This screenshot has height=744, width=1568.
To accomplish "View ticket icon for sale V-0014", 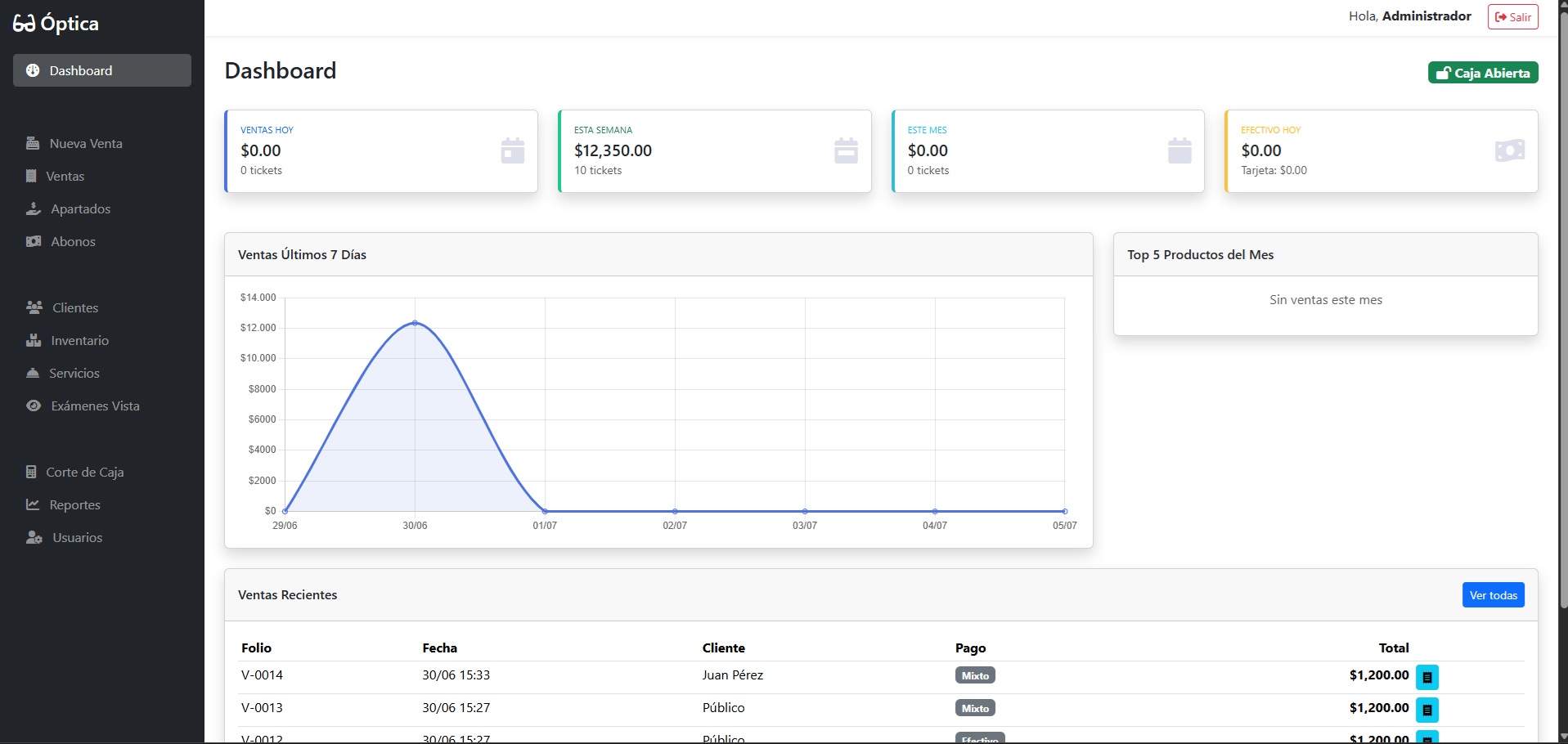I will [x=1427, y=677].
